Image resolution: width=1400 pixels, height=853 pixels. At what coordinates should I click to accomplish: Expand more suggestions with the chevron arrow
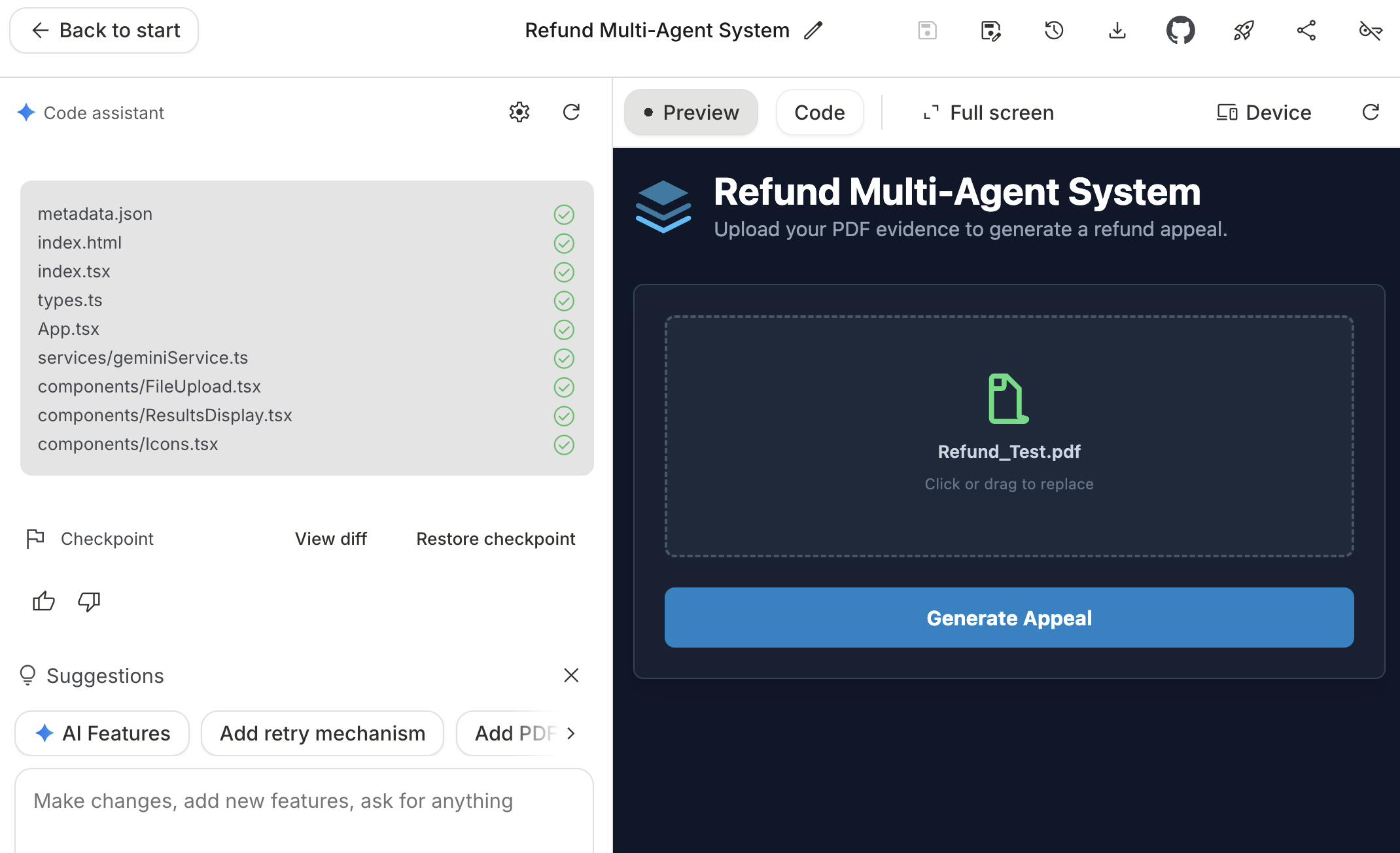pos(571,733)
